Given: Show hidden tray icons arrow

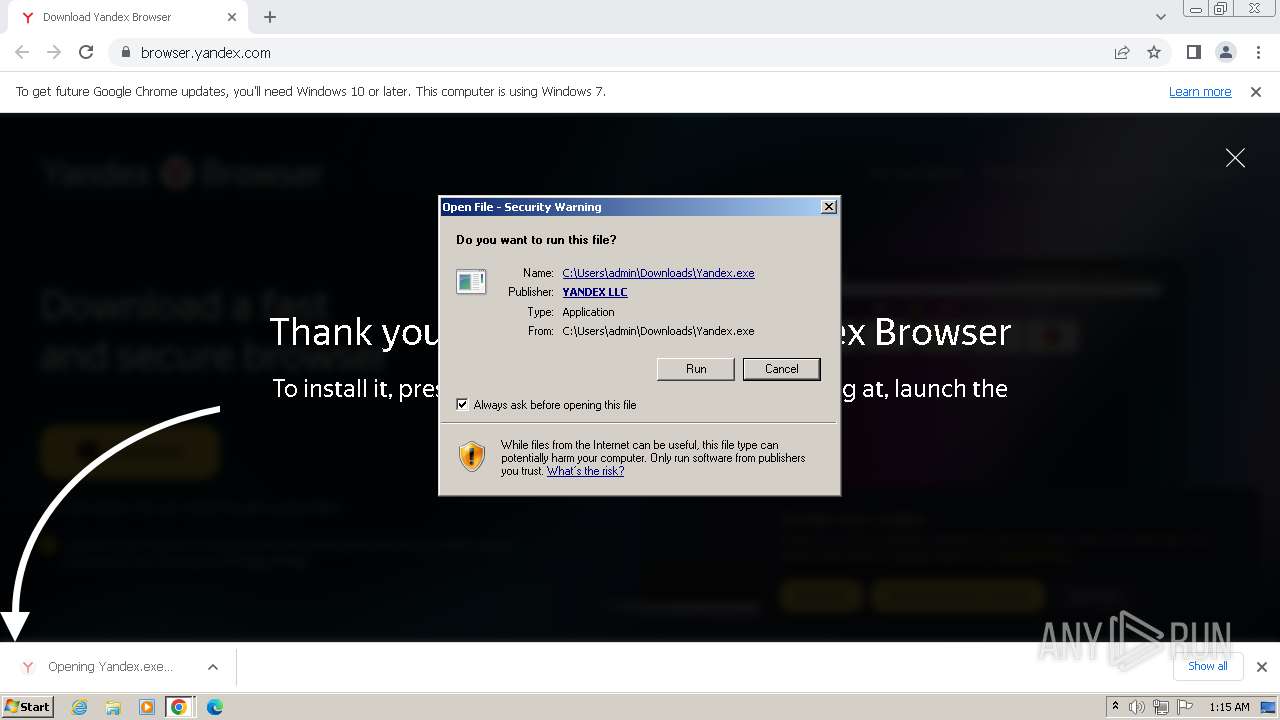Looking at the screenshot, I should [x=1115, y=707].
